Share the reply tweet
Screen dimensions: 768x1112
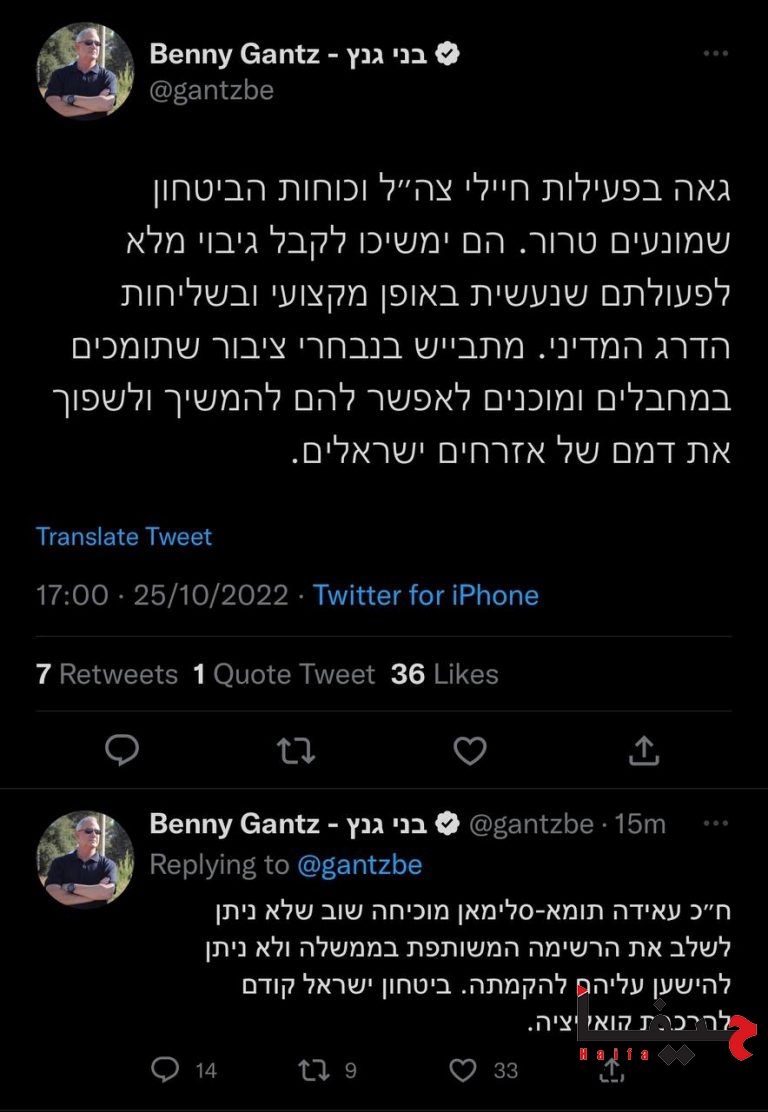click(612, 1070)
